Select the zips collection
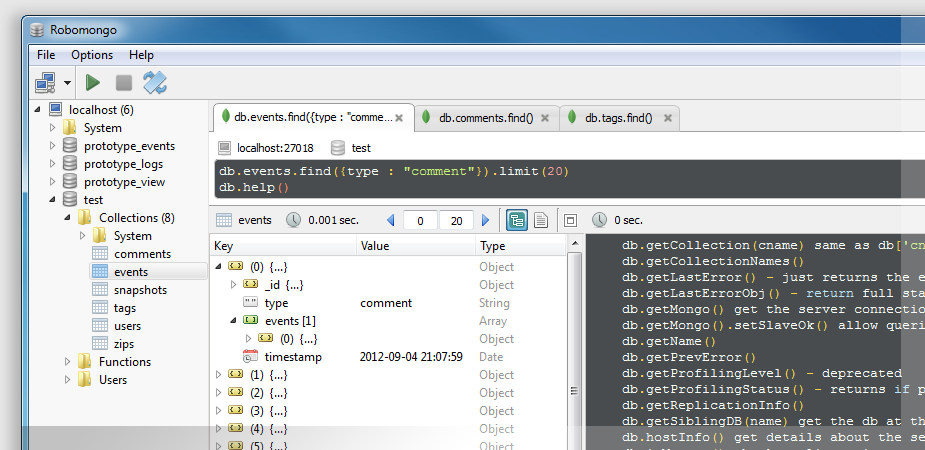The height and width of the screenshot is (450, 925). [x=124, y=344]
